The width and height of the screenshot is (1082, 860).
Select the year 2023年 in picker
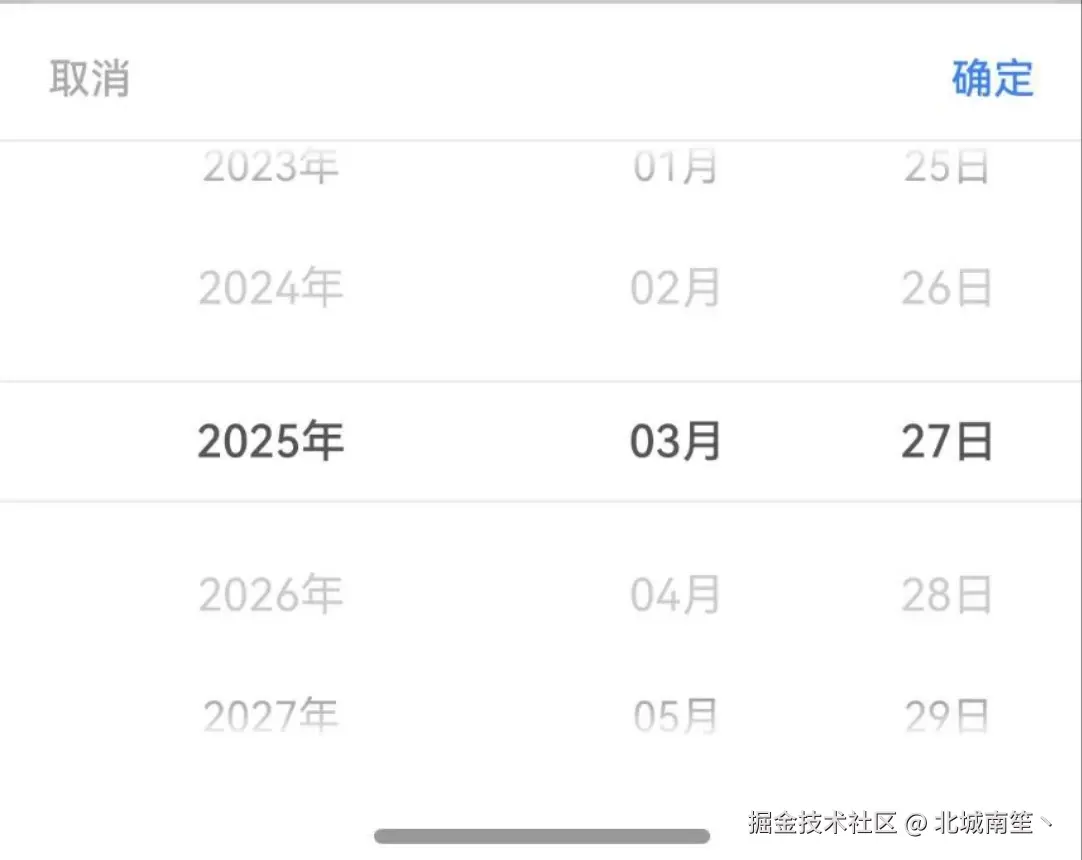(270, 167)
